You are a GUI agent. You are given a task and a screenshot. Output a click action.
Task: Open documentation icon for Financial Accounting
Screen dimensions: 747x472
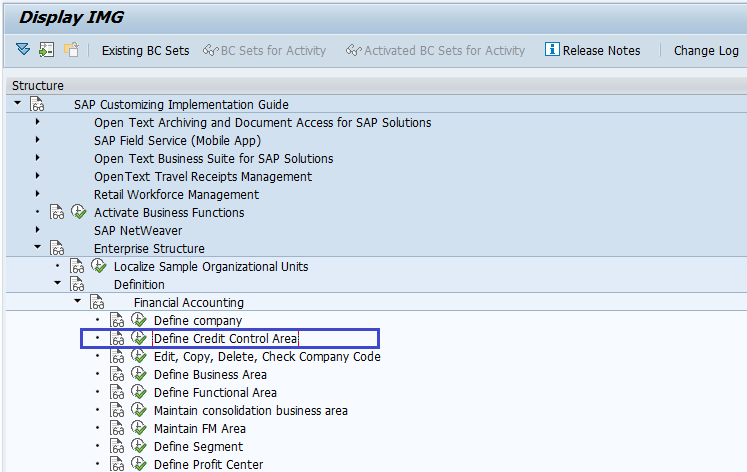[97, 302]
